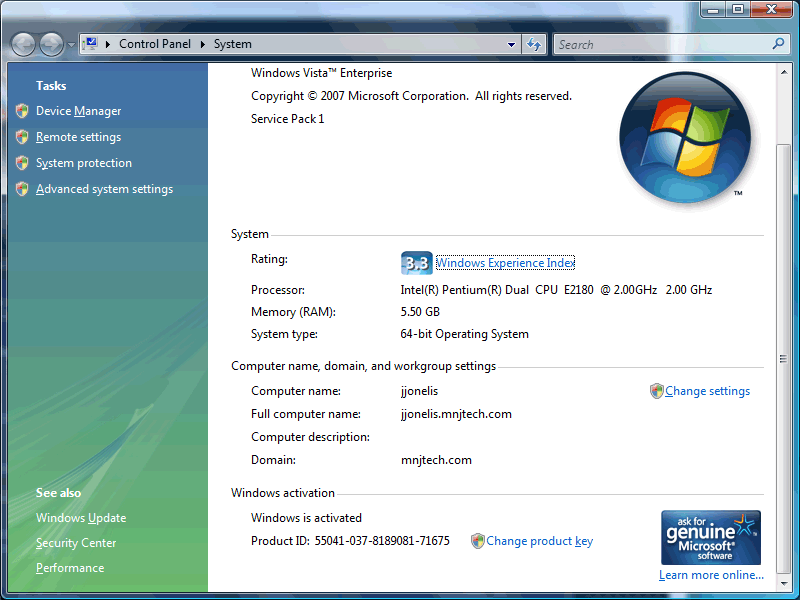Click the shield icon next to Device Manager
The image size is (800, 600).
(x=22, y=111)
